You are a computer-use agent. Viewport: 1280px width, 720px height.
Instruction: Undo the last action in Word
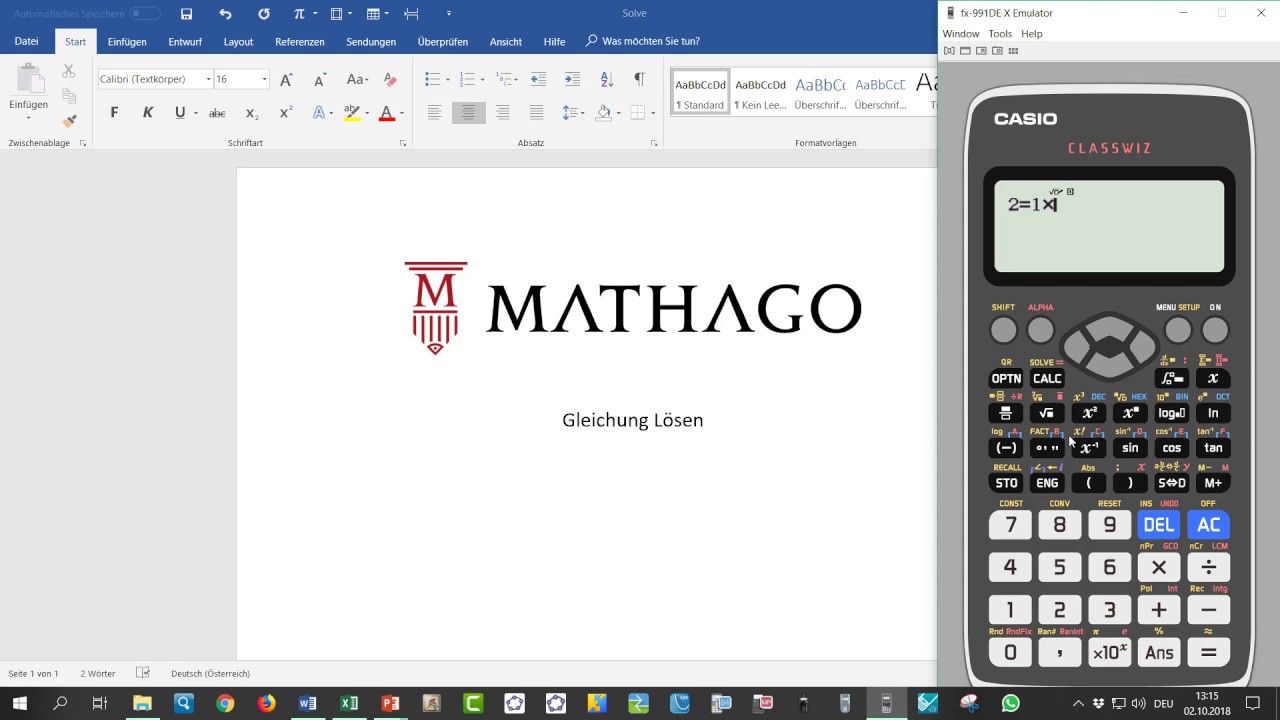[225, 14]
